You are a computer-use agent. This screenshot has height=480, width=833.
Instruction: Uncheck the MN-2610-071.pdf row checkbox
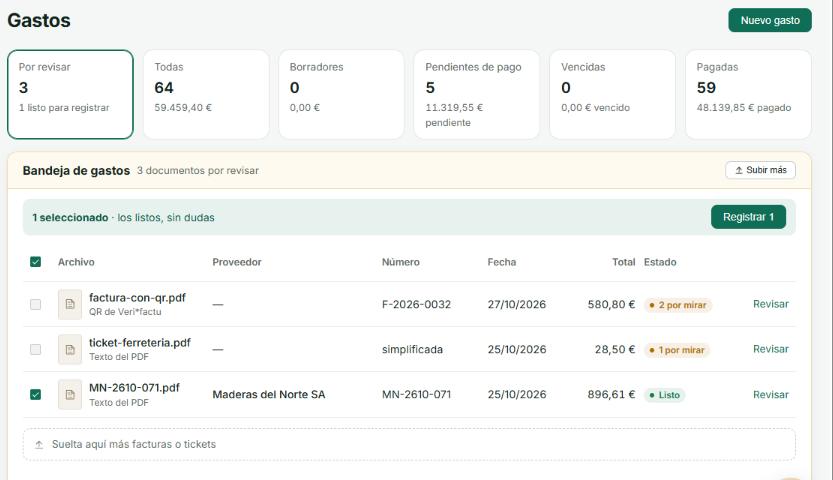click(36, 395)
